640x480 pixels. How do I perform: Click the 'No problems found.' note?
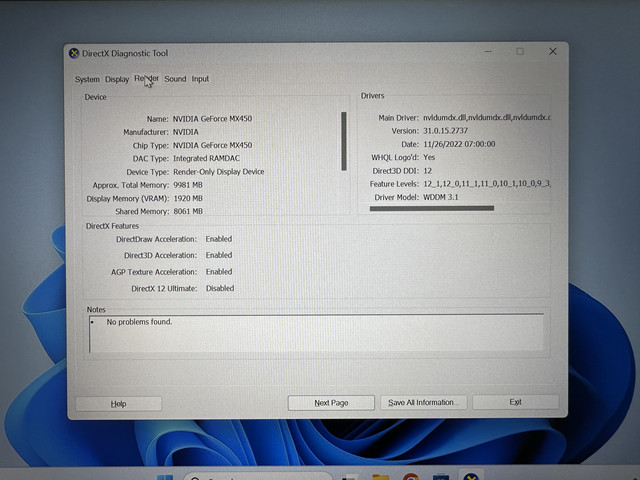pos(139,322)
